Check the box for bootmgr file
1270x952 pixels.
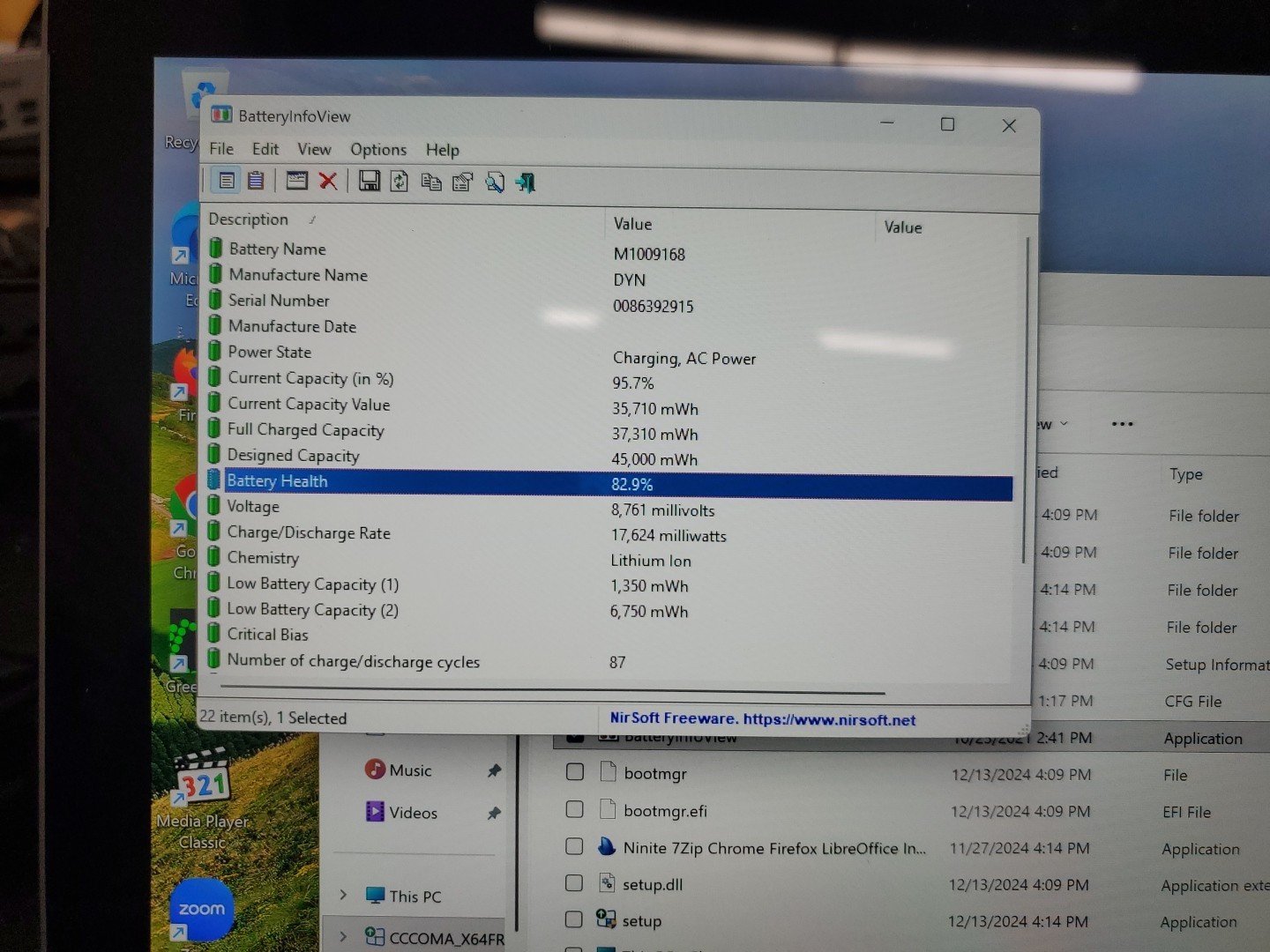(x=575, y=772)
